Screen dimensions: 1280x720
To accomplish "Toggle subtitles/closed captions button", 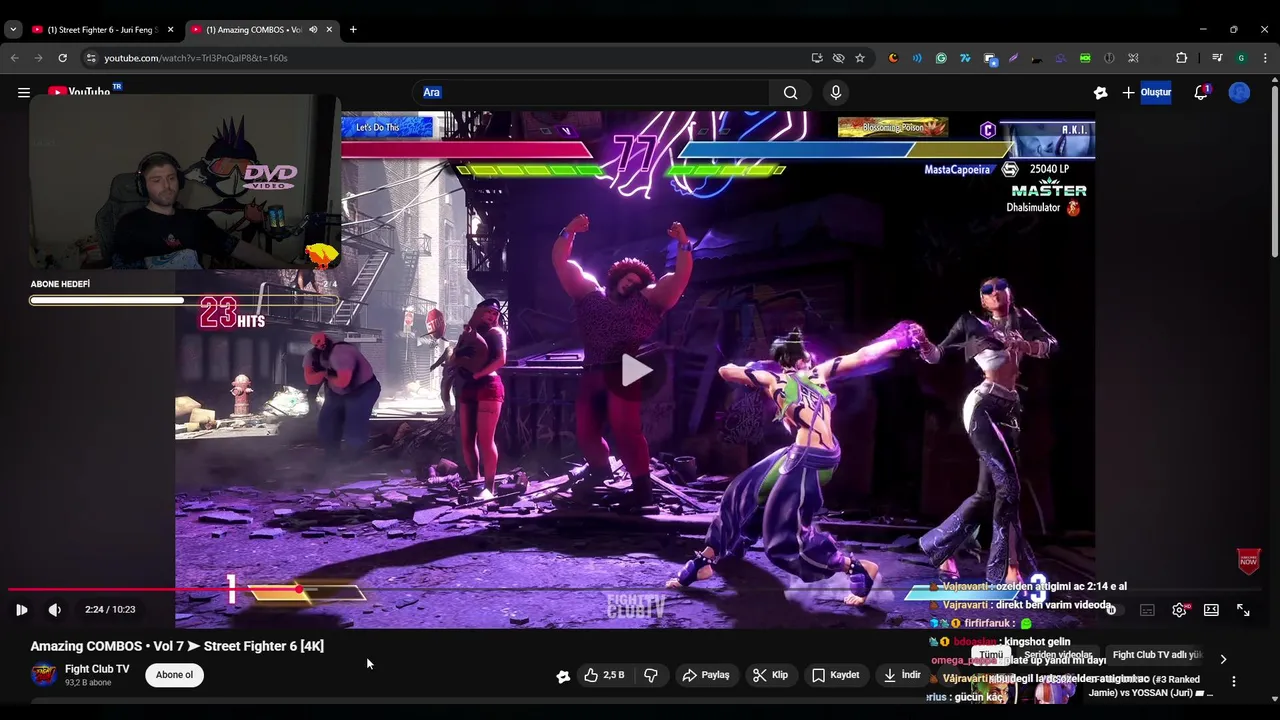I will tap(1147, 609).
